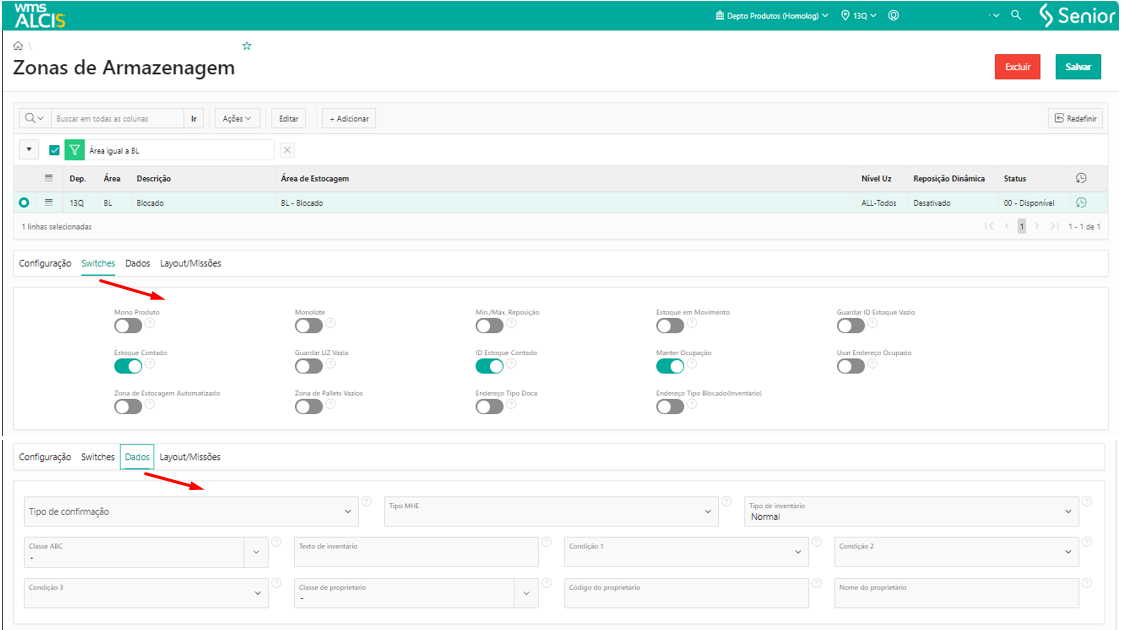
Task: Click the red Excluir button
Action: [1017, 67]
